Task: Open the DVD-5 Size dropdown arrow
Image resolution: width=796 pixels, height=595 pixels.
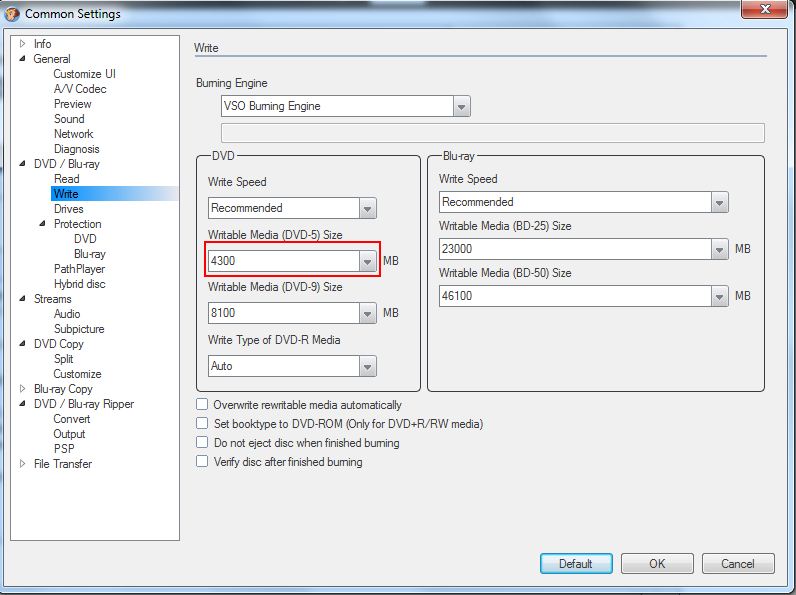Action: click(368, 261)
